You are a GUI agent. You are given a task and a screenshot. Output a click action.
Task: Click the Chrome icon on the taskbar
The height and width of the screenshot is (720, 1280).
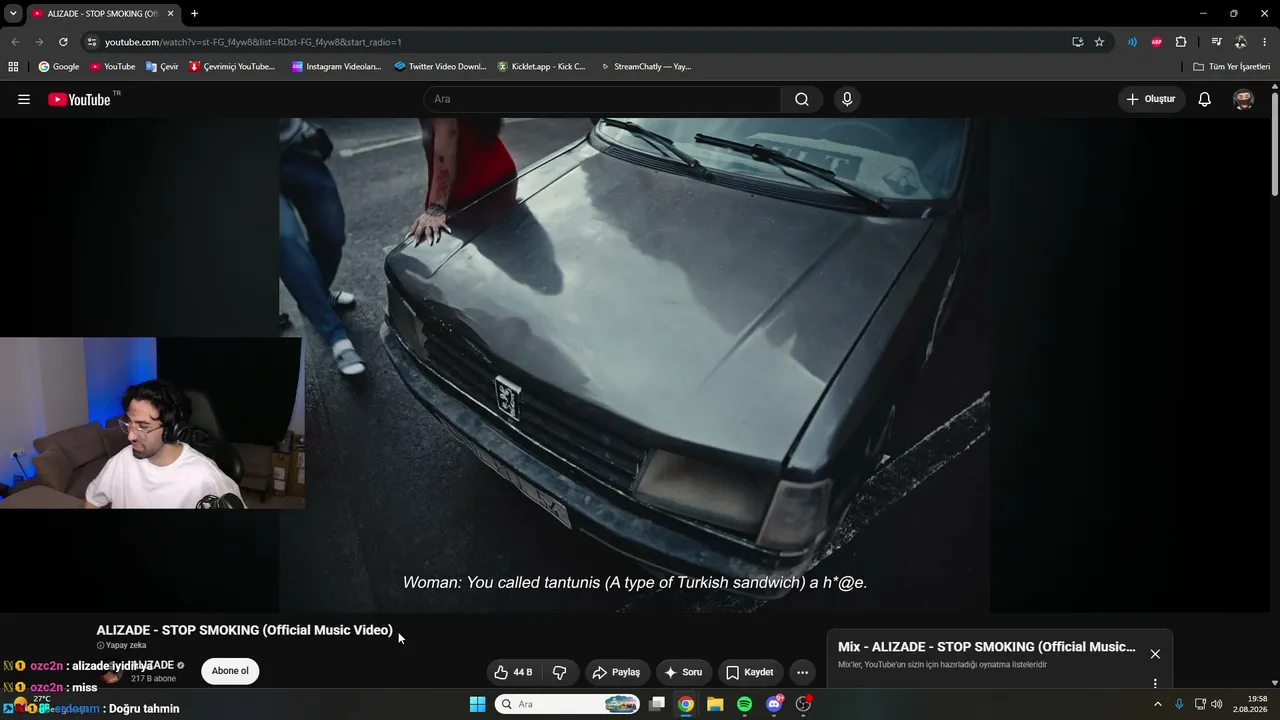[685, 704]
